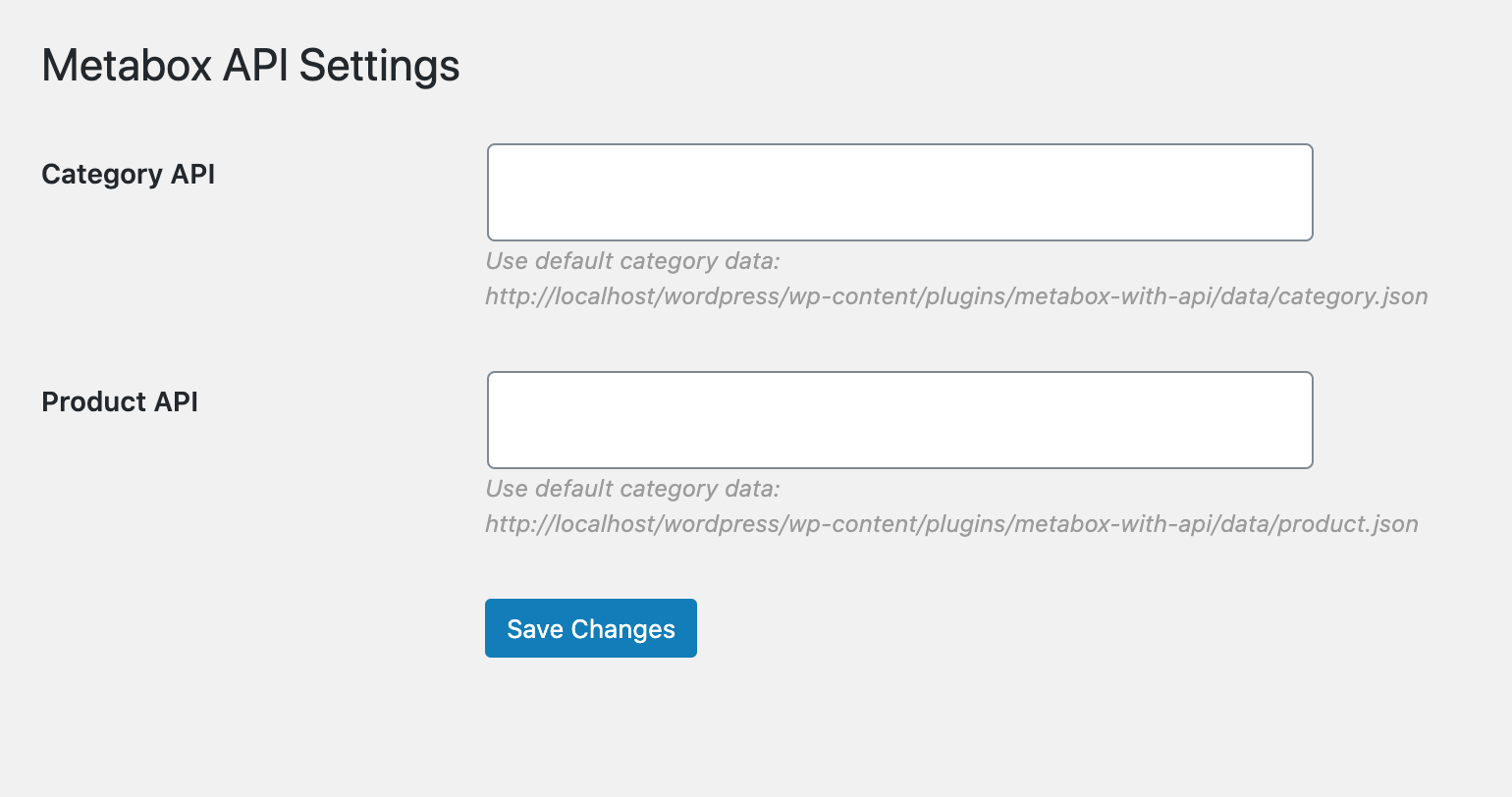Image resolution: width=1512 pixels, height=797 pixels.
Task: Select the Product API field label
Action: [120, 402]
